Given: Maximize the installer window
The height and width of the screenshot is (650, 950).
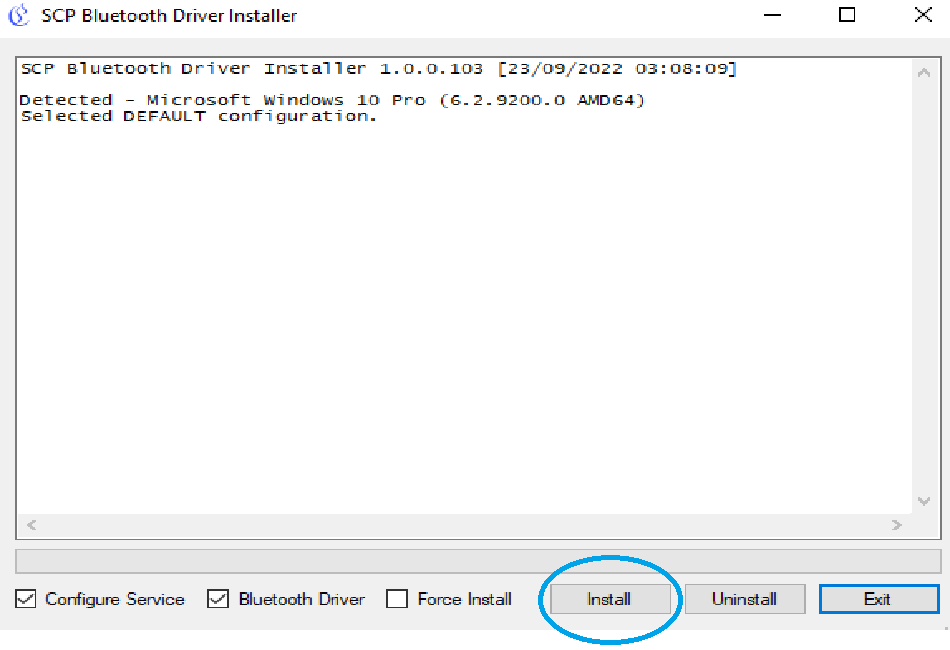Looking at the screenshot, I should 847,15.
